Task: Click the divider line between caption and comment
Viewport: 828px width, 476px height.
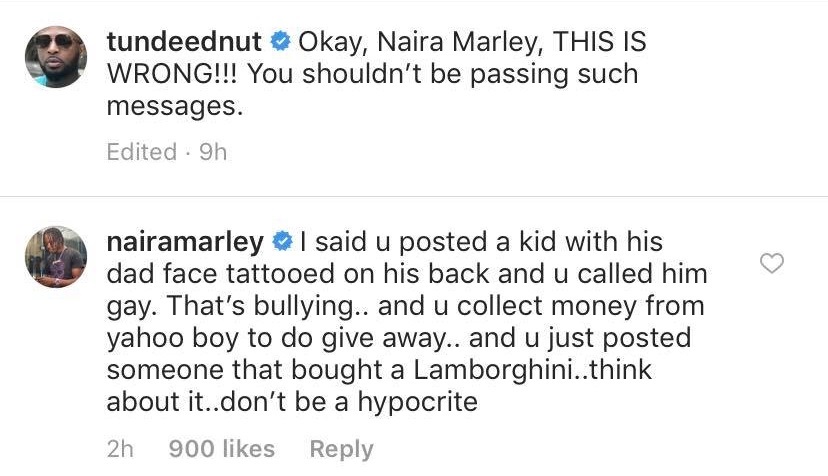Action: pos(414,197)
